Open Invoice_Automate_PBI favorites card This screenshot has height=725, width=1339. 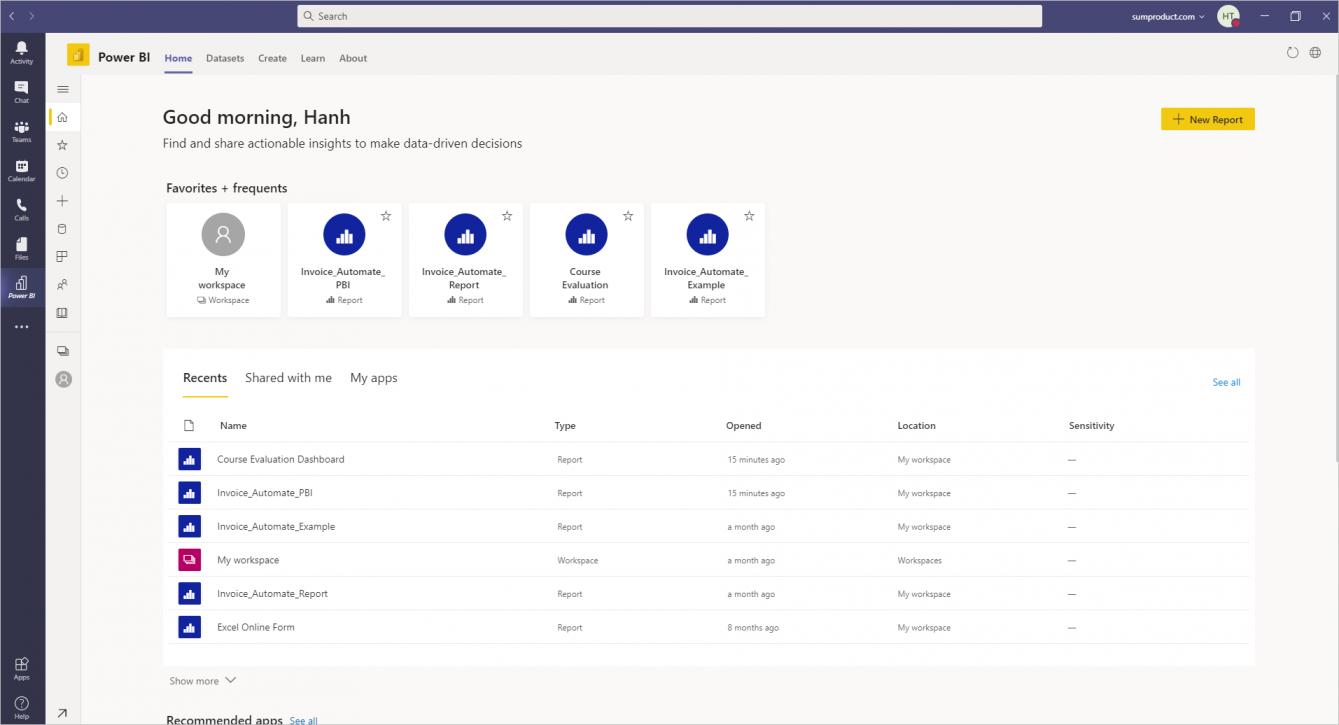(344, 260)
